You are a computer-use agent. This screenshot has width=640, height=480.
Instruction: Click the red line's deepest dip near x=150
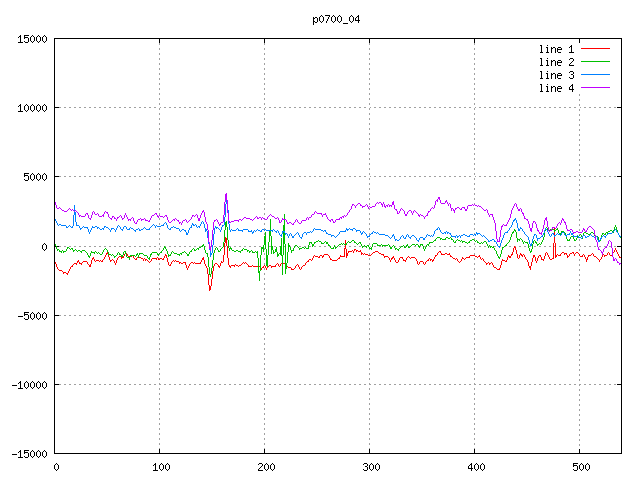coord(210,289)
